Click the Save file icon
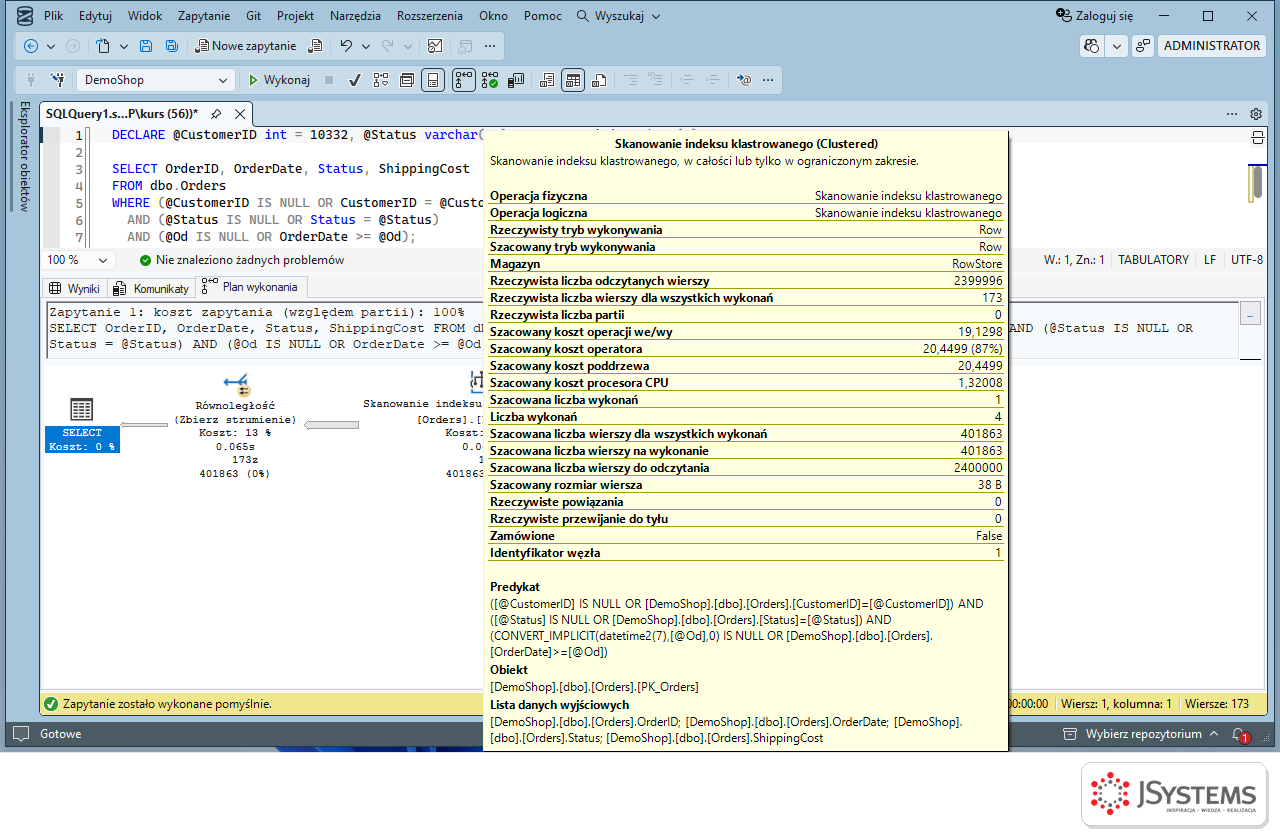 coord(146,46)
